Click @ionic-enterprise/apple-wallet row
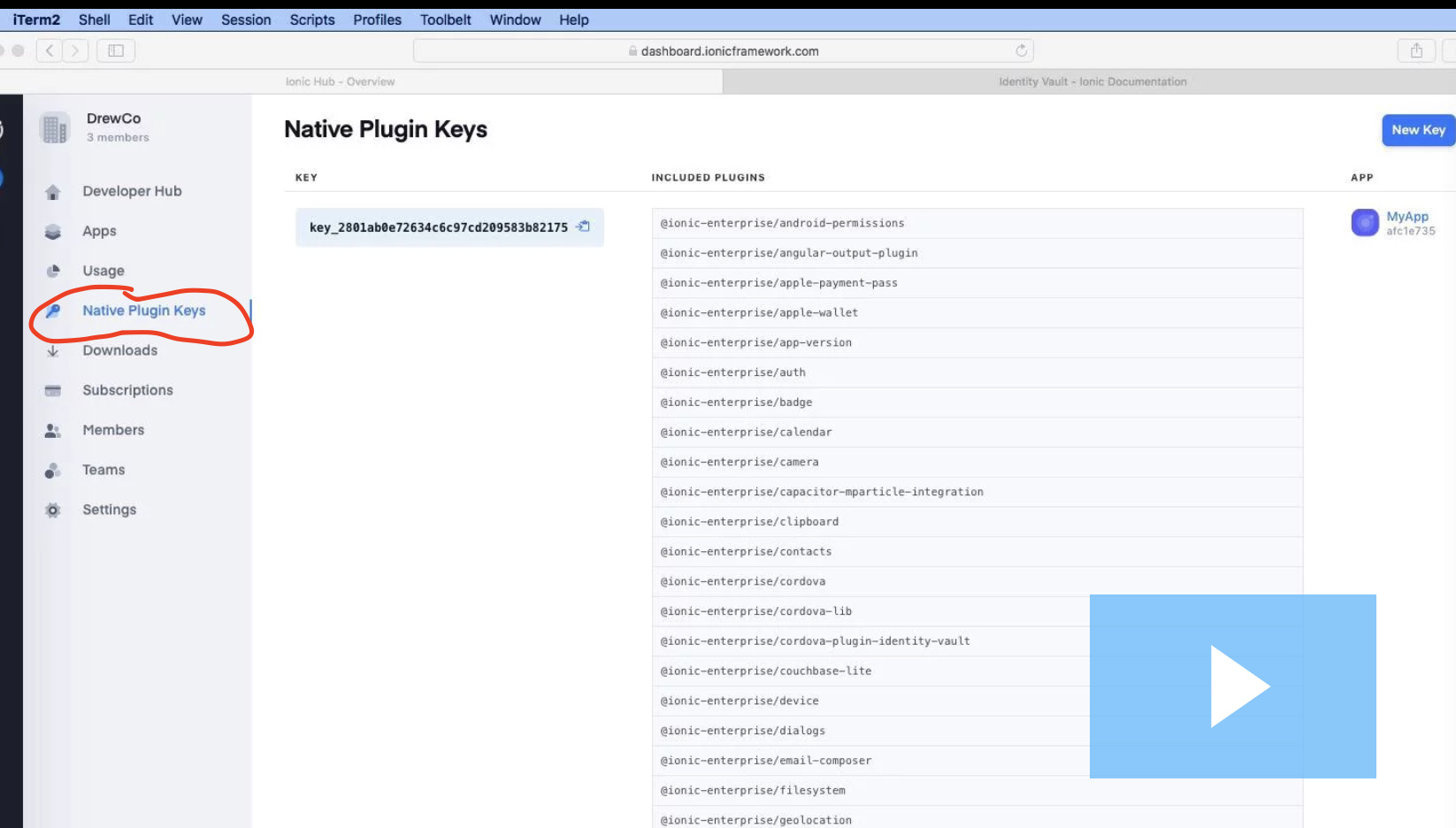The image size is (1456, 828). pos(977,313)
